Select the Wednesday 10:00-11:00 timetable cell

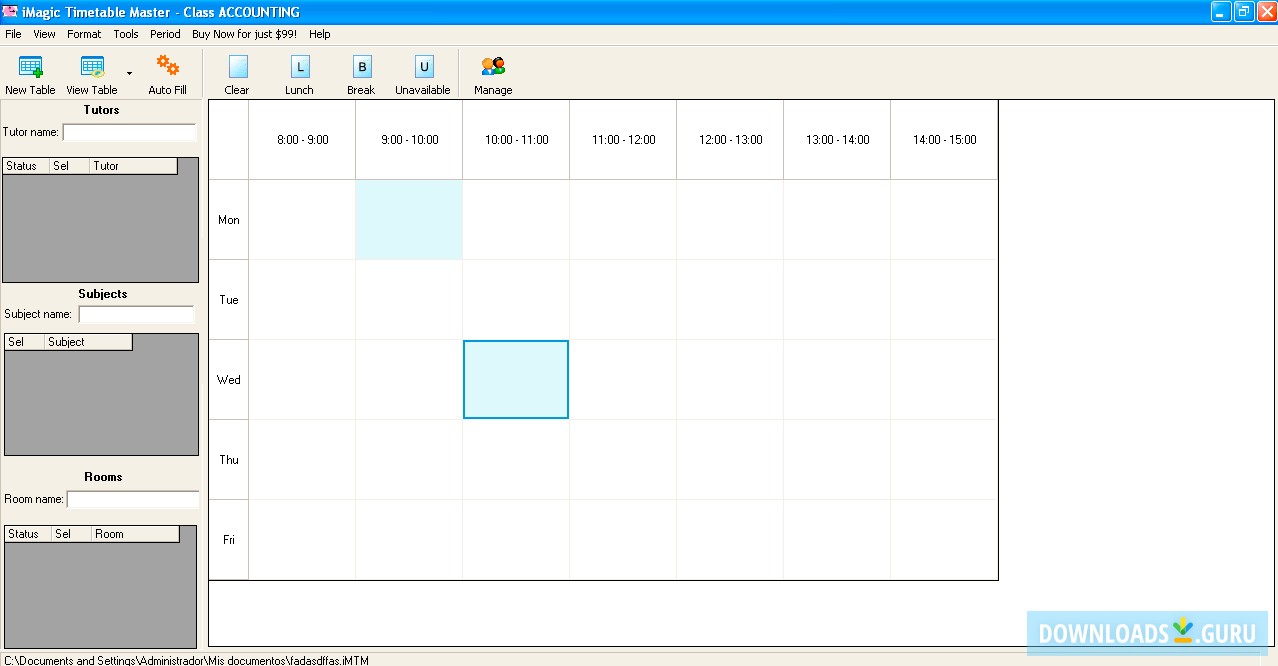pos(515,379)
